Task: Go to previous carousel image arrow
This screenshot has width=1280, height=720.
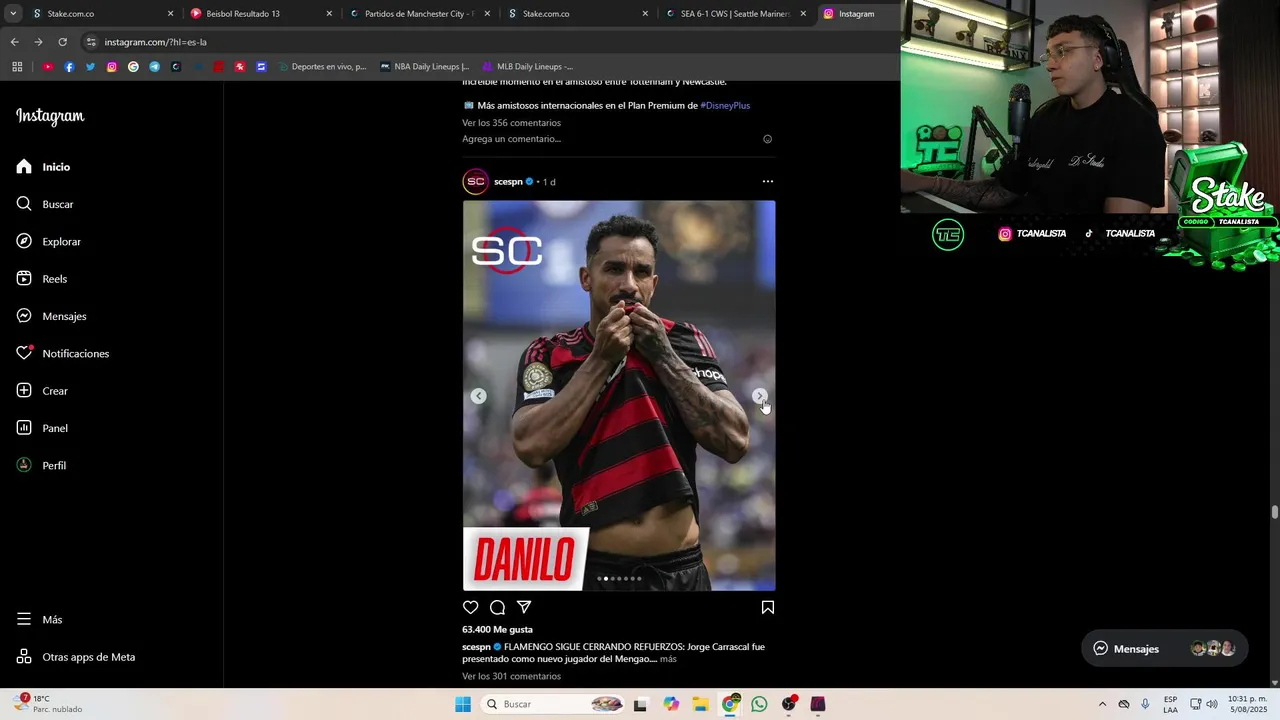Action: [x=479, y=396]
